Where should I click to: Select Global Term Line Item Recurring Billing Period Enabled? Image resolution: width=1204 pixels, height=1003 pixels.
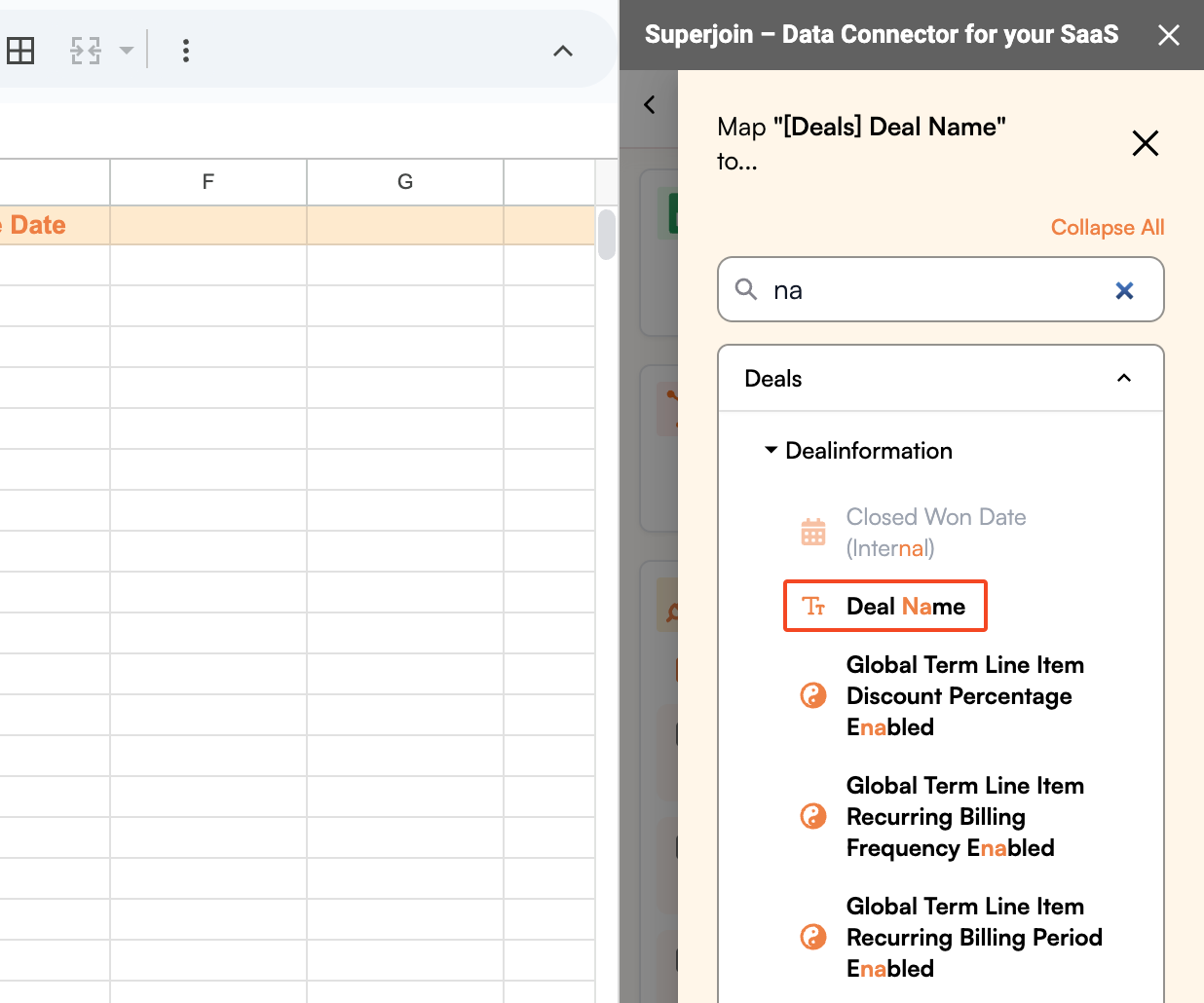(974, 938)
